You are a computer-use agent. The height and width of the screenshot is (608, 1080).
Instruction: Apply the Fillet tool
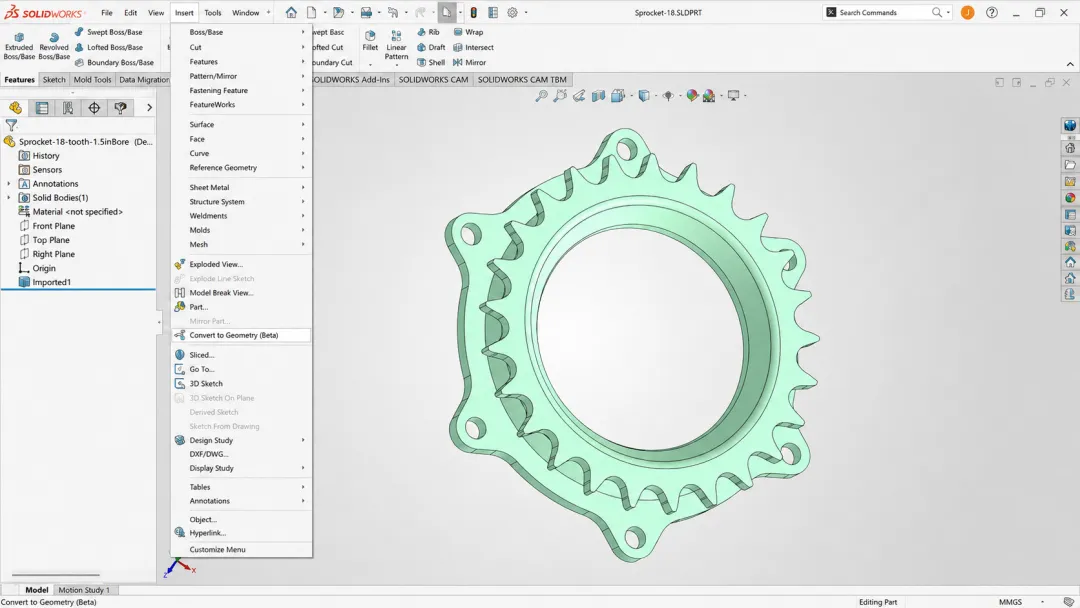point(370,41)
